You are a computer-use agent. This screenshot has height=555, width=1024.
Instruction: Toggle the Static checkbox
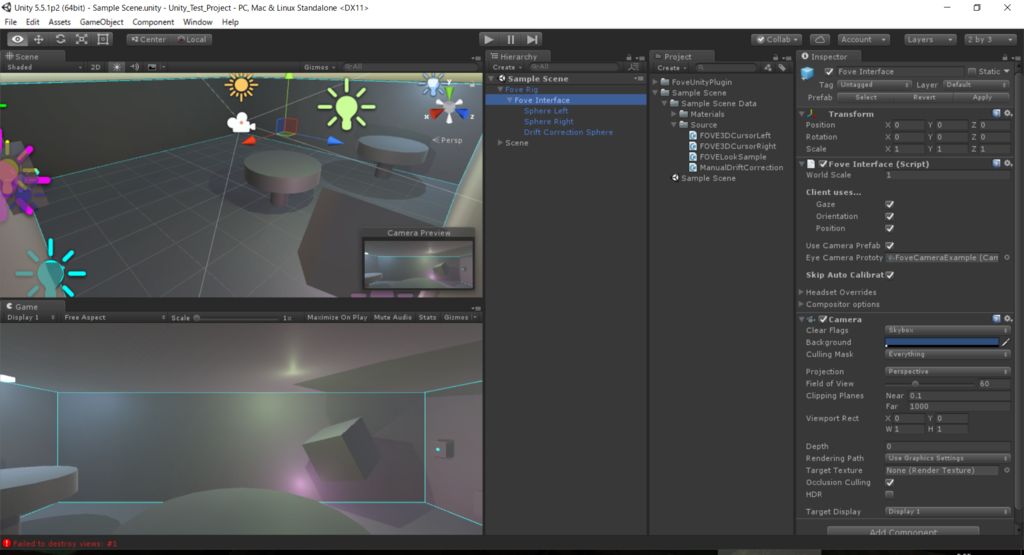tap(972, 72)
